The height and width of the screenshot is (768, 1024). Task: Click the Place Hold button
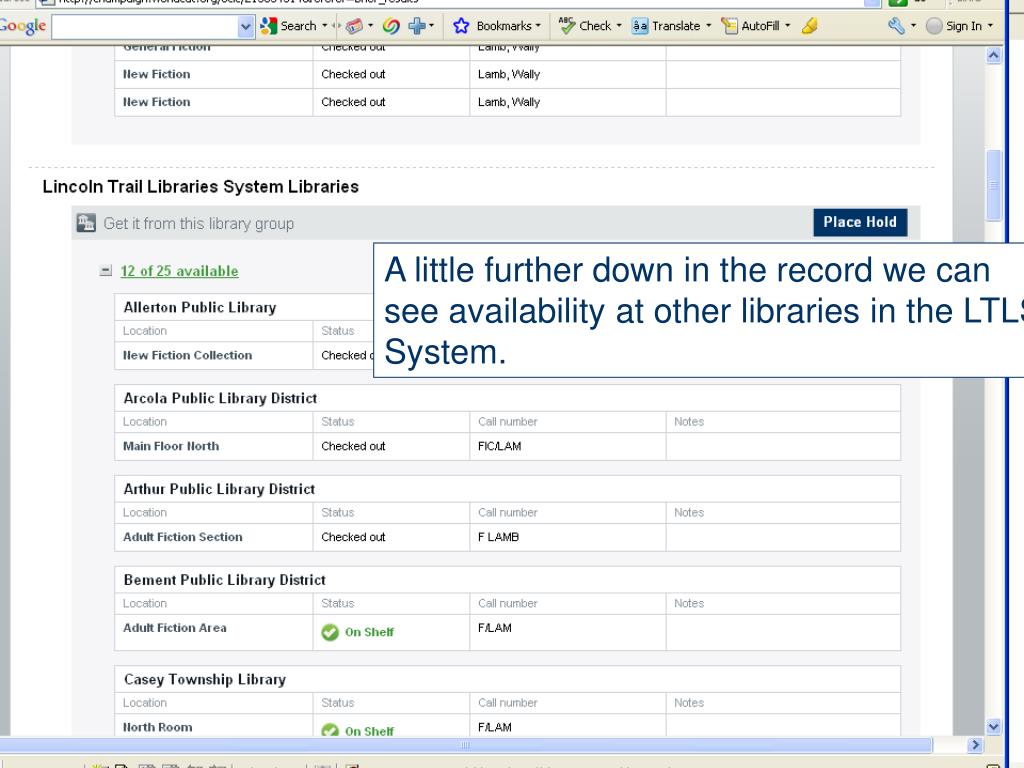point(860,222)
